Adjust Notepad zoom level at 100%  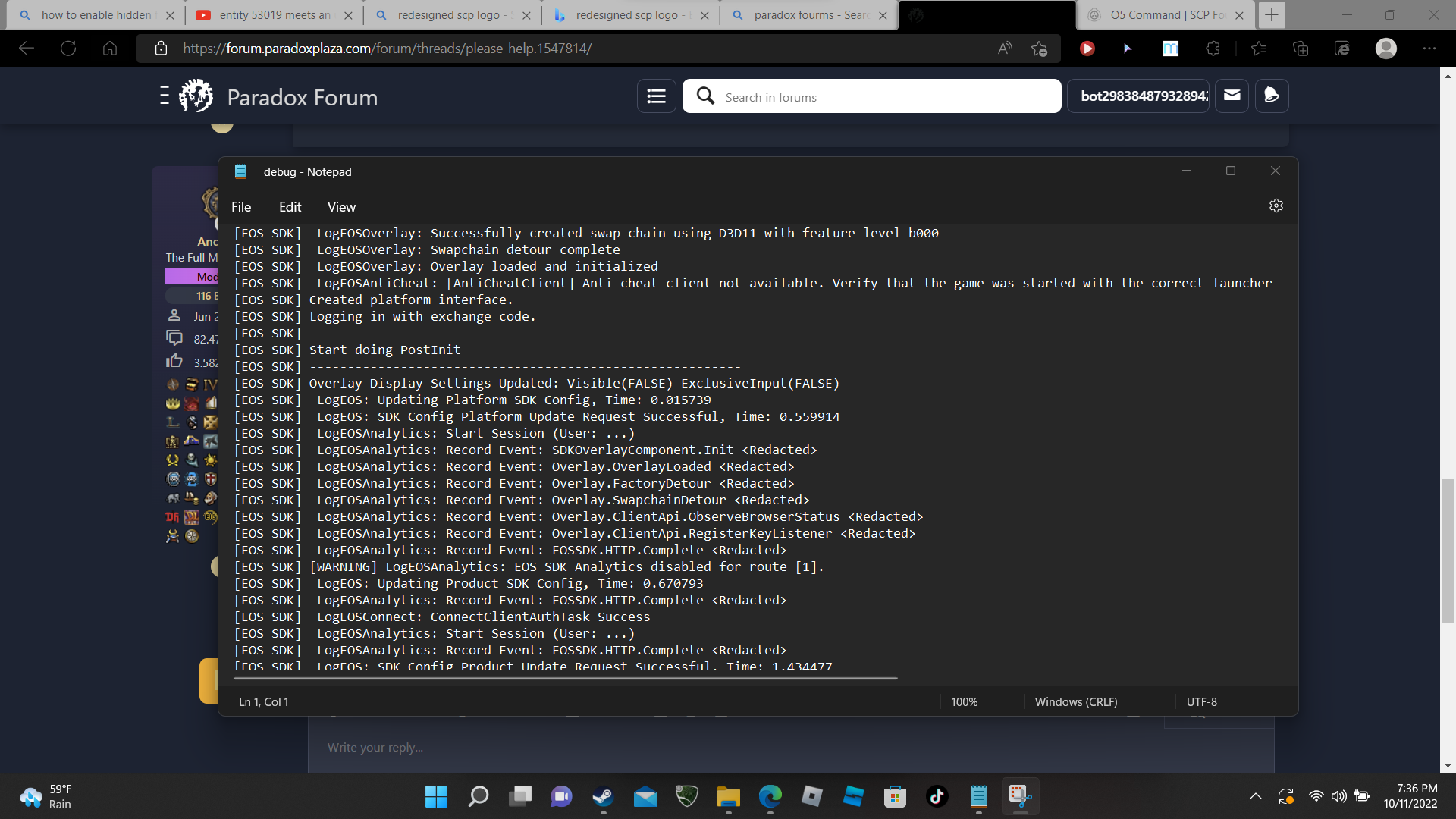click(x=964, y=701)
